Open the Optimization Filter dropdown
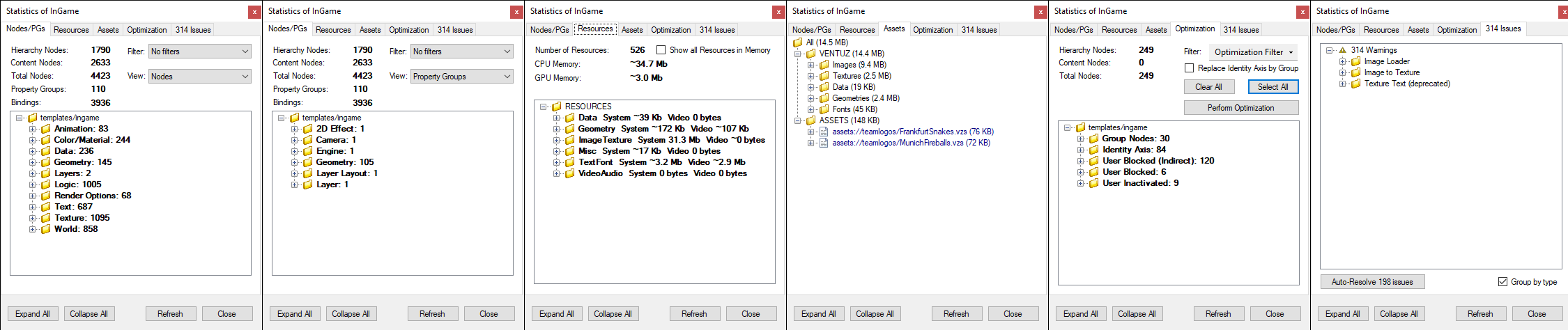 [x=1253, y=52]
